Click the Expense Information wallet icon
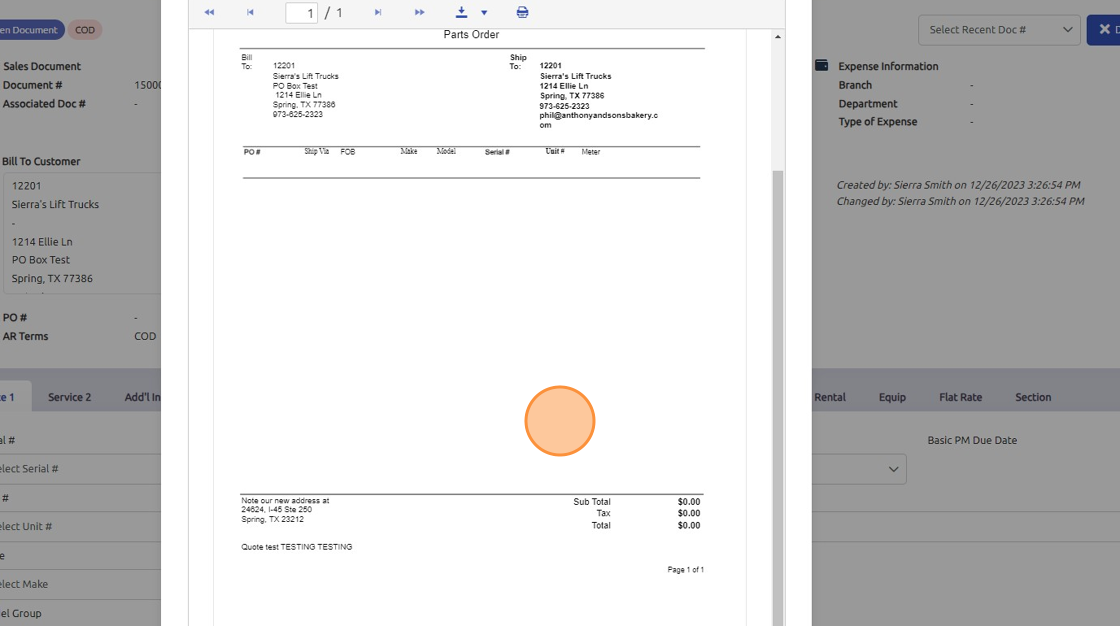This screenshot has height=626, width=1120. tap(821, 66)
